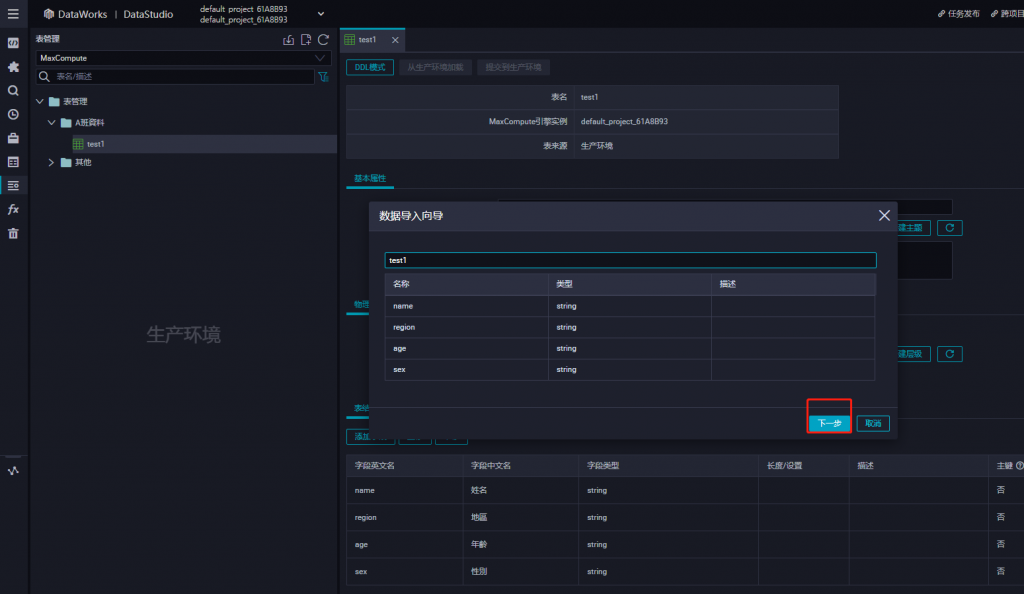1024x594 pixels.
Task: Switch to the test1 editor tab
Action: (367, 40)
